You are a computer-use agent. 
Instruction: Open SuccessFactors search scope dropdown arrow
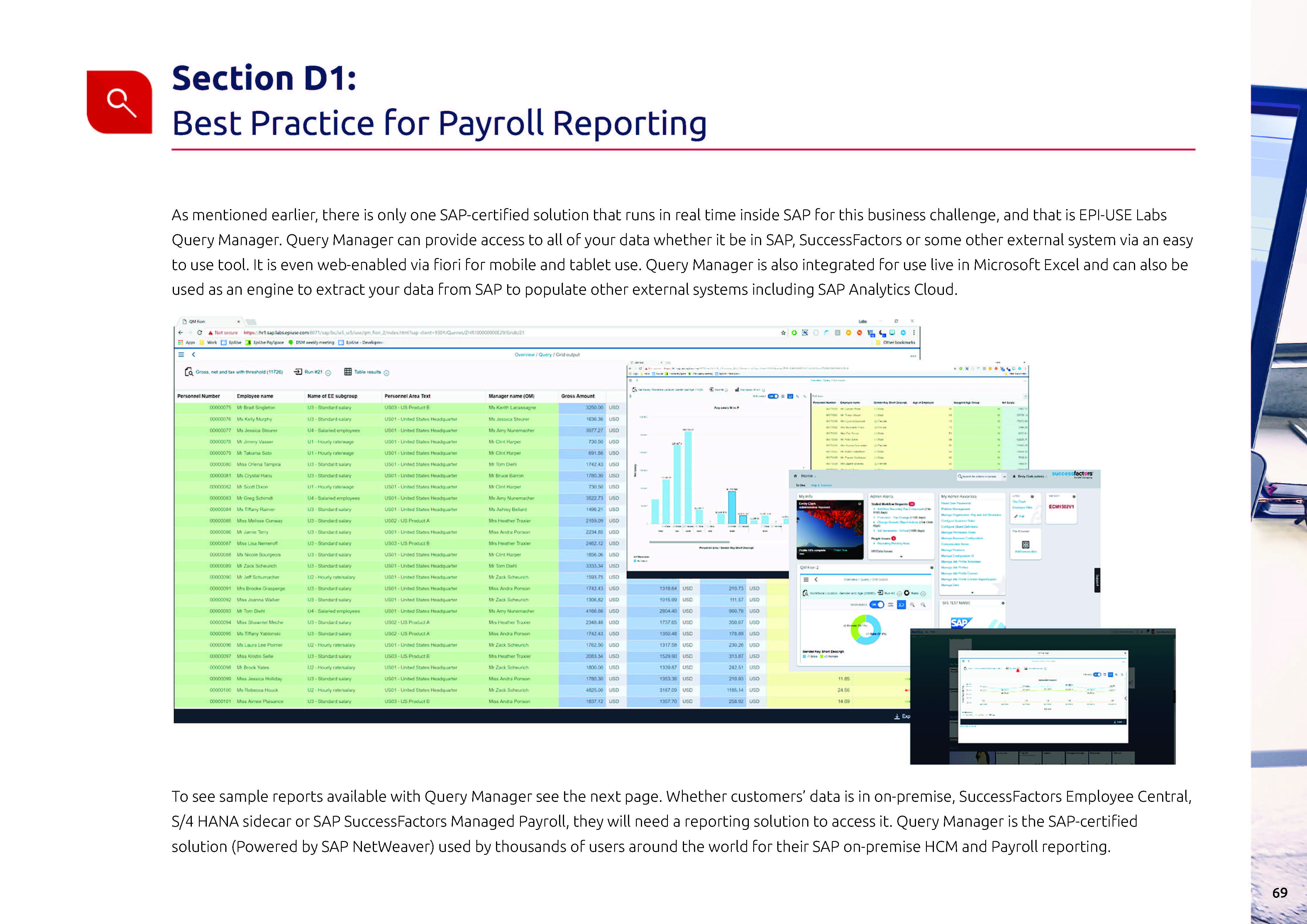(1004, 476)
